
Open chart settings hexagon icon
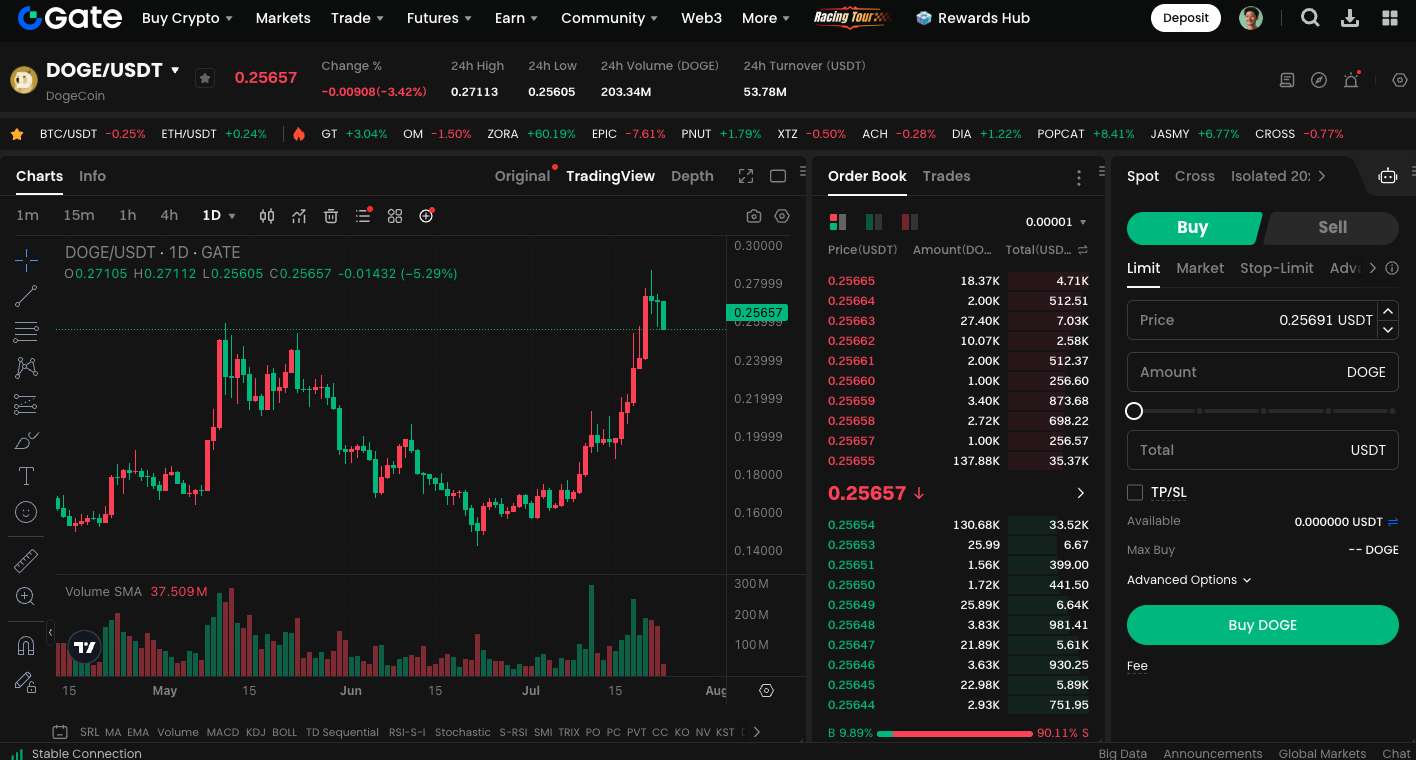[782, 216]
